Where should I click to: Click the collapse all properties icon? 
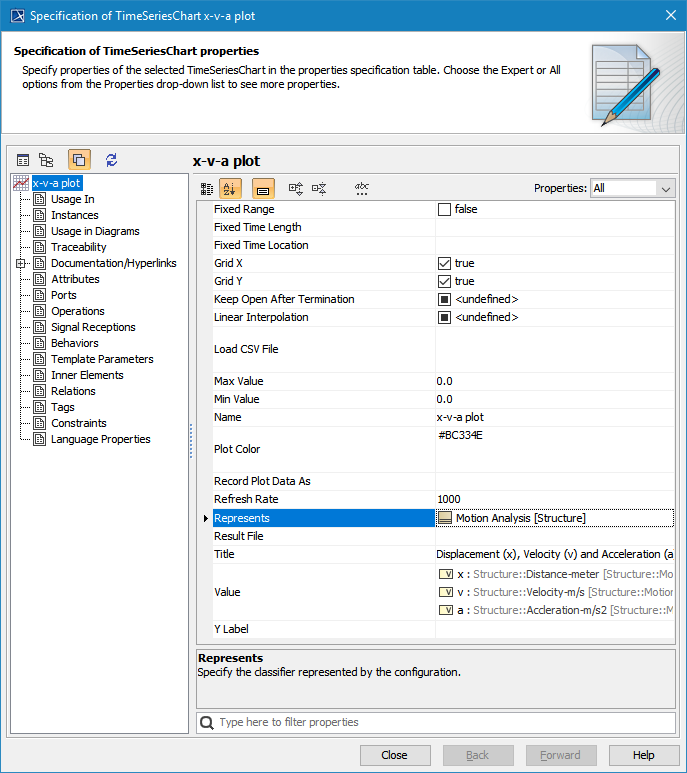coord(319,188)
